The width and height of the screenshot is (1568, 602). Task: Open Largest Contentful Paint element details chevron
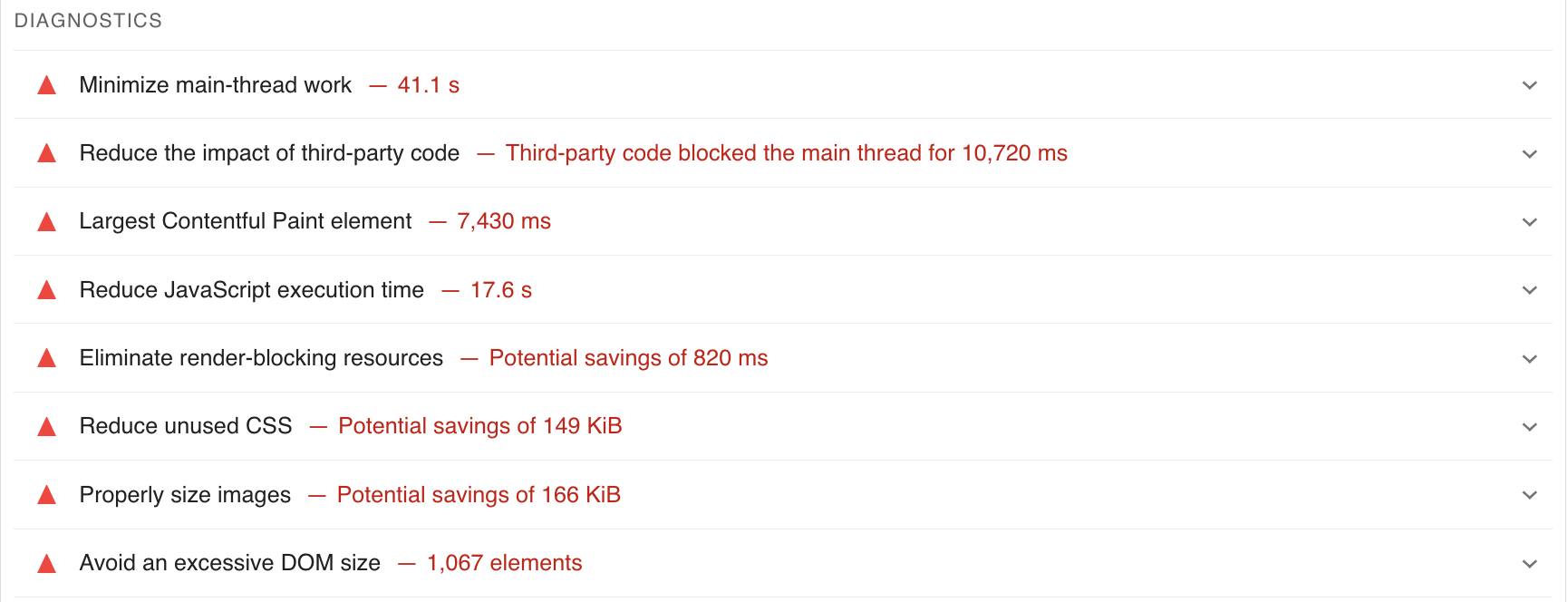click(x=1530, y=222)
